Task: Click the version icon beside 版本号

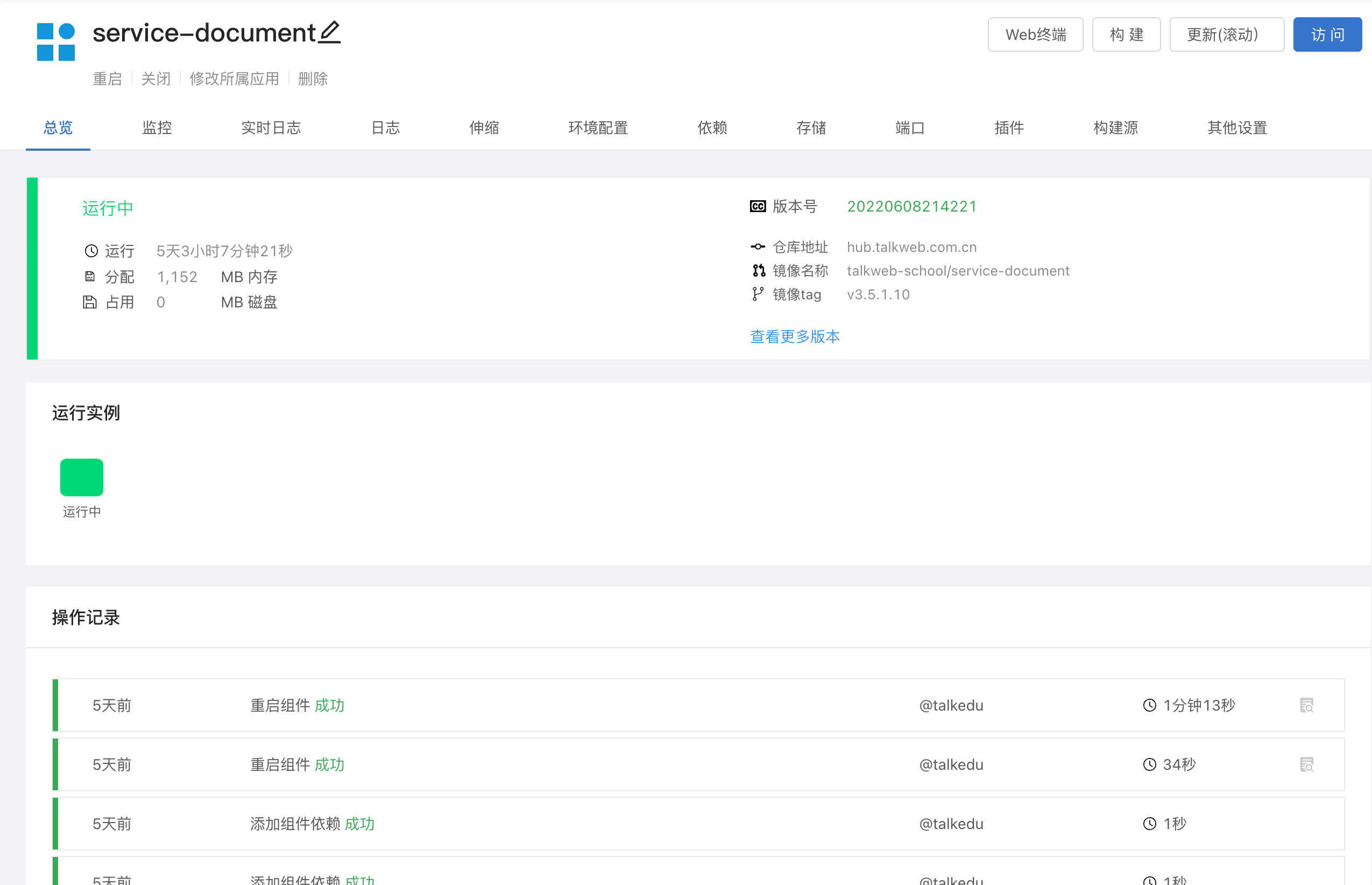Action: click(758, 206)
